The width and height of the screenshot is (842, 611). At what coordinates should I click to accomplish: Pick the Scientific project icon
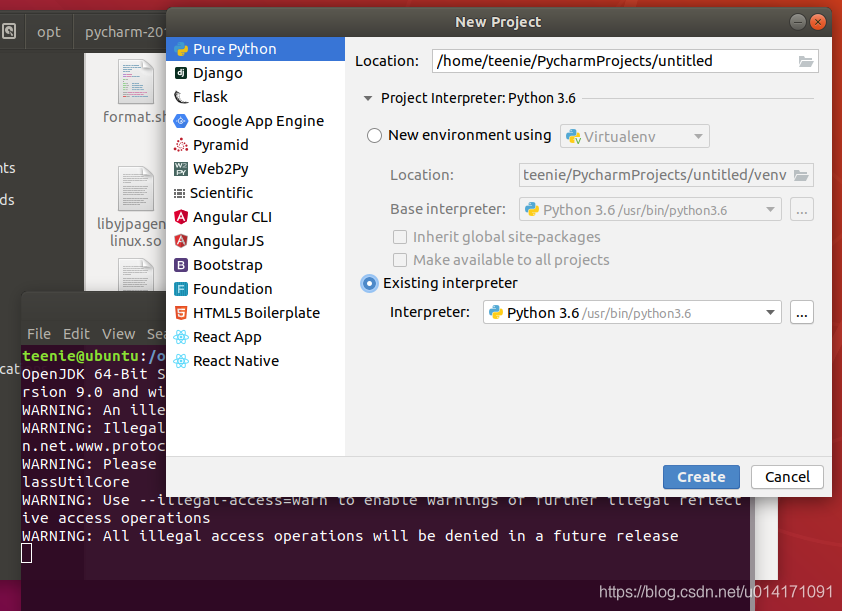(179, 193)
